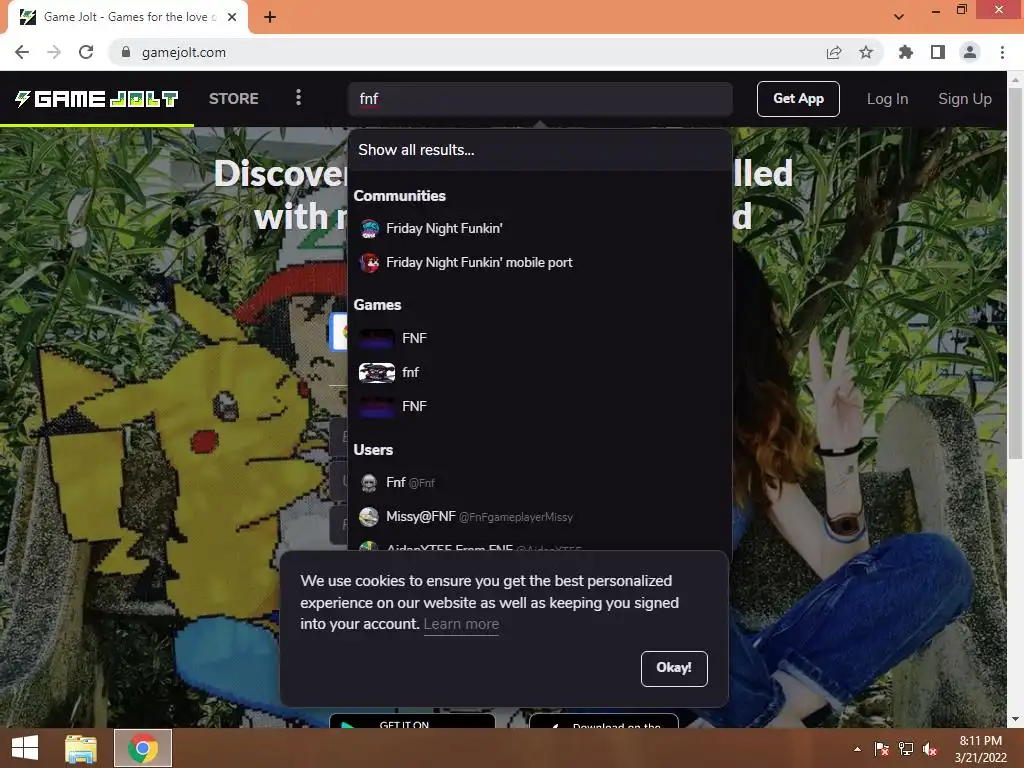Open the Friday Night Funkin' community
This screenshot has height=768, width=1024.
pyautogui.click(x=540, y=228)
